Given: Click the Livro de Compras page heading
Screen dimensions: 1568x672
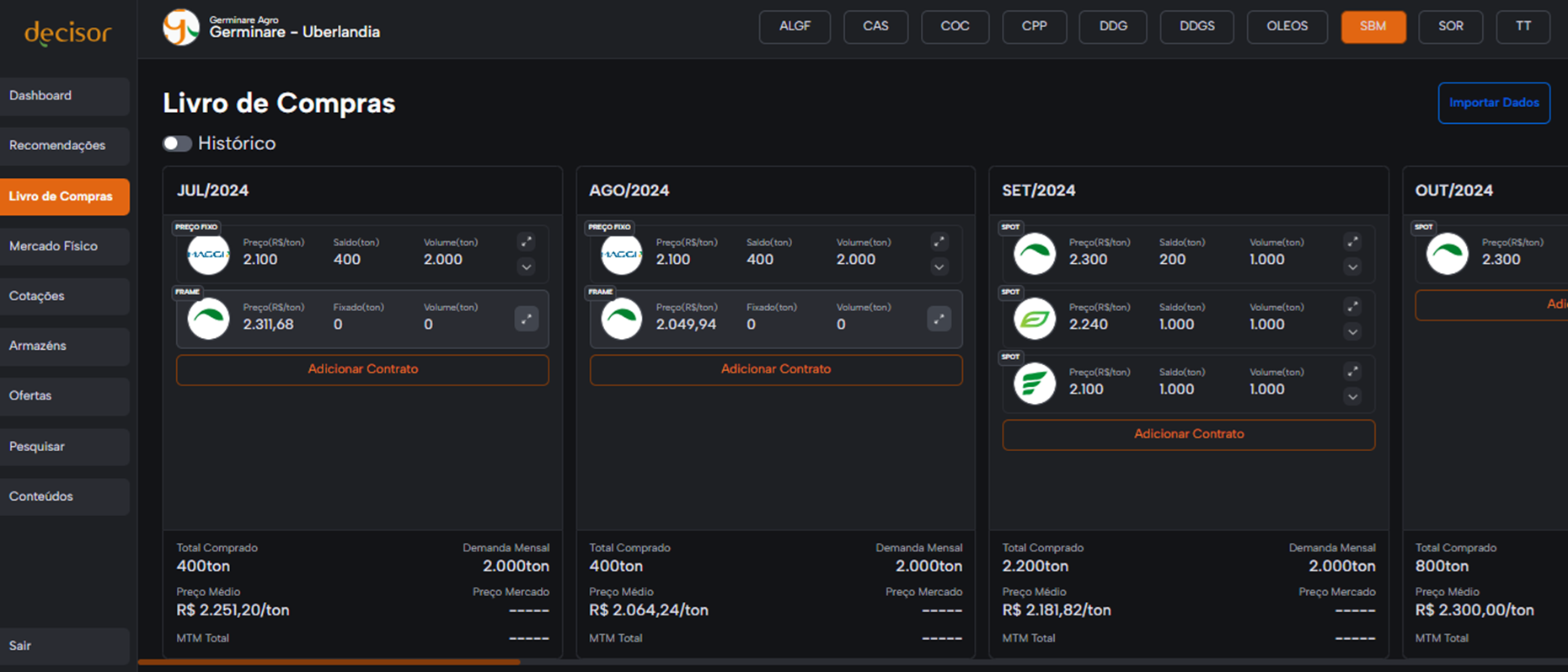Looking at the screenshot, I should [279, 103].
